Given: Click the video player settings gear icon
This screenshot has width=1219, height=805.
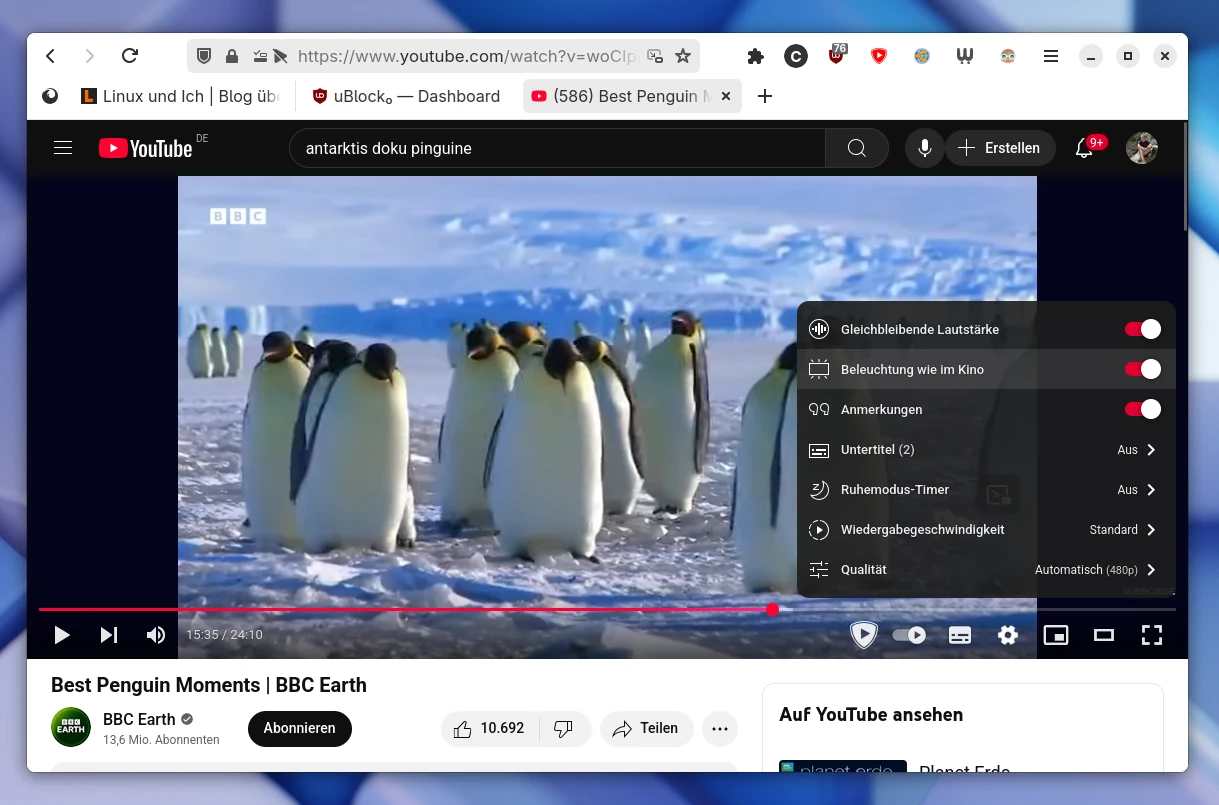Looking at the screenshot, I should point(1007,635).
